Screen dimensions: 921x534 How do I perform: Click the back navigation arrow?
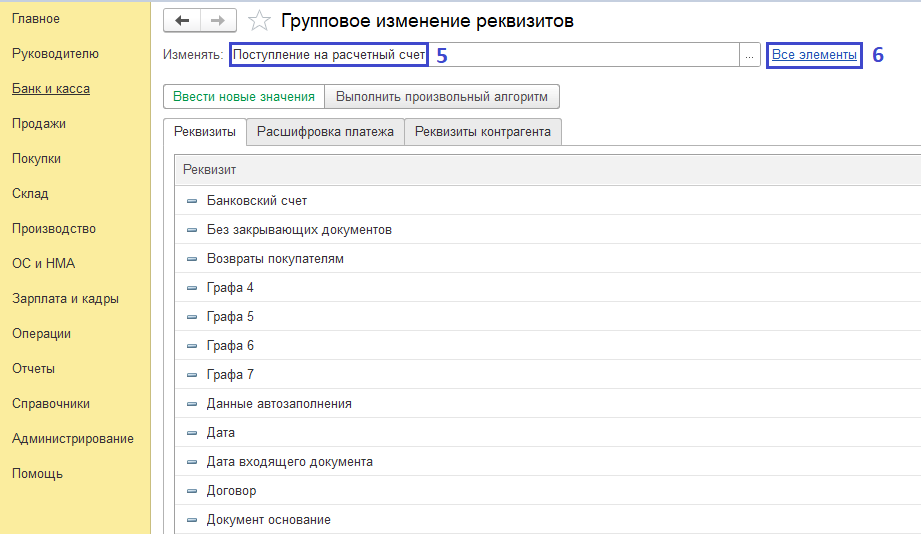181,21
